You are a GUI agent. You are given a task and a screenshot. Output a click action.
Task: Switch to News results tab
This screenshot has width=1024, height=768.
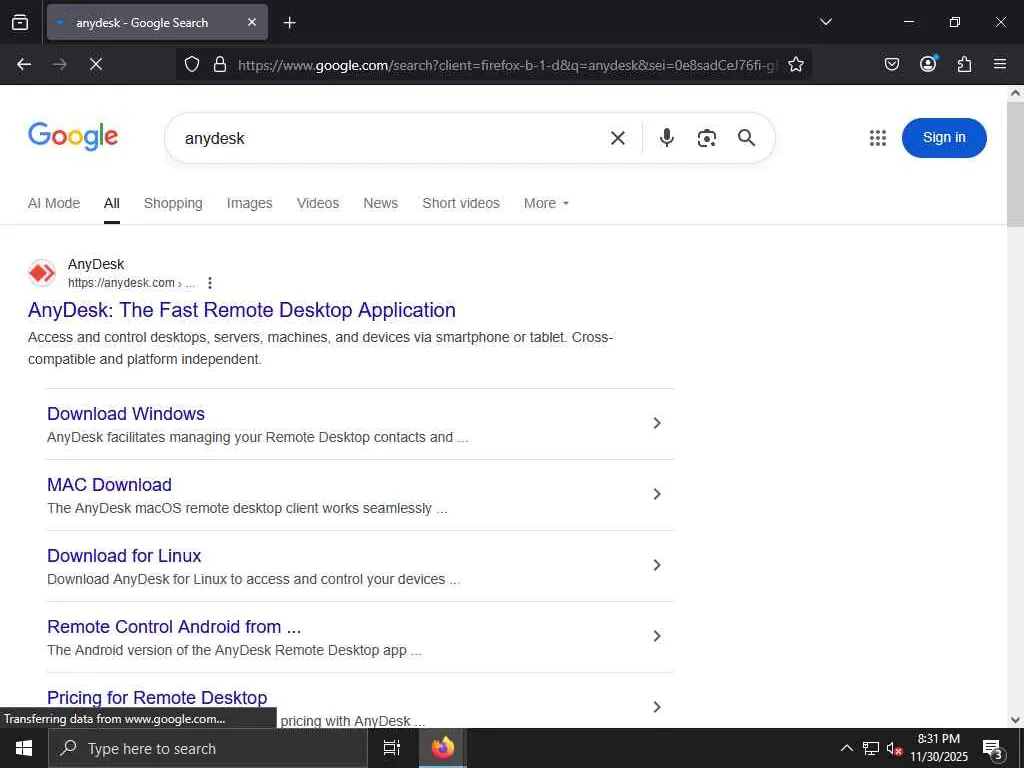(381, 203)
